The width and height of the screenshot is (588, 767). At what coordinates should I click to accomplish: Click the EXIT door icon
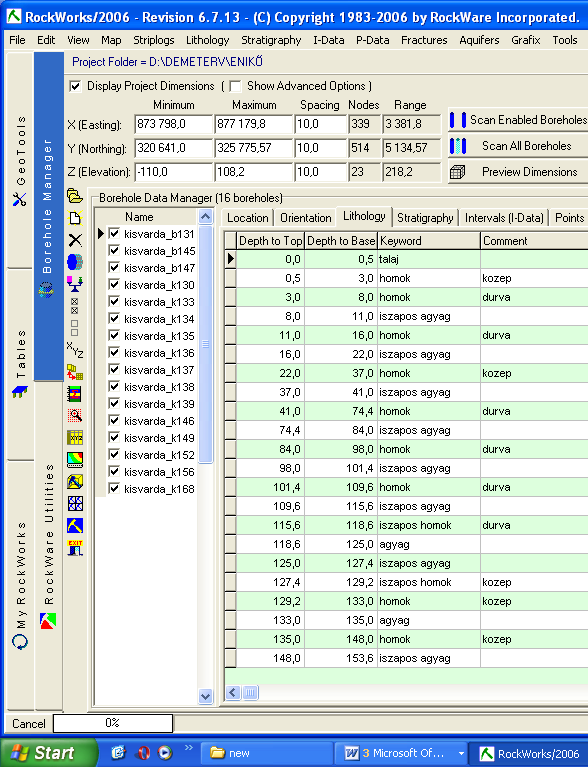pyautogui.click(x=75, y=548)
